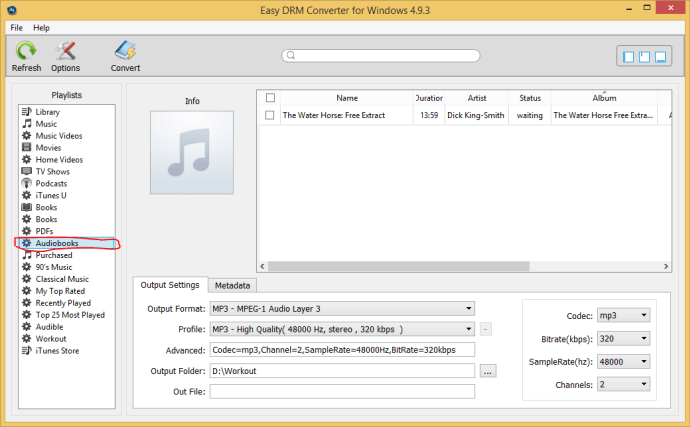Click the Output Folder path field
The image size is (690, 427).
342,371
